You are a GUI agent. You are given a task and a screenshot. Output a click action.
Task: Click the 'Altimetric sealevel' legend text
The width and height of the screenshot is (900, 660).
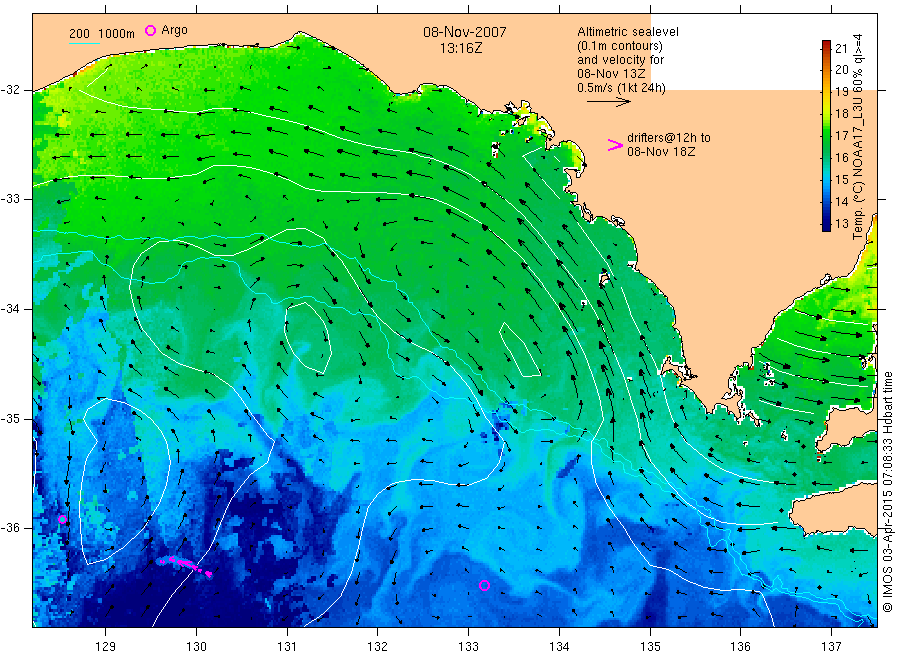tap(628, 32)
